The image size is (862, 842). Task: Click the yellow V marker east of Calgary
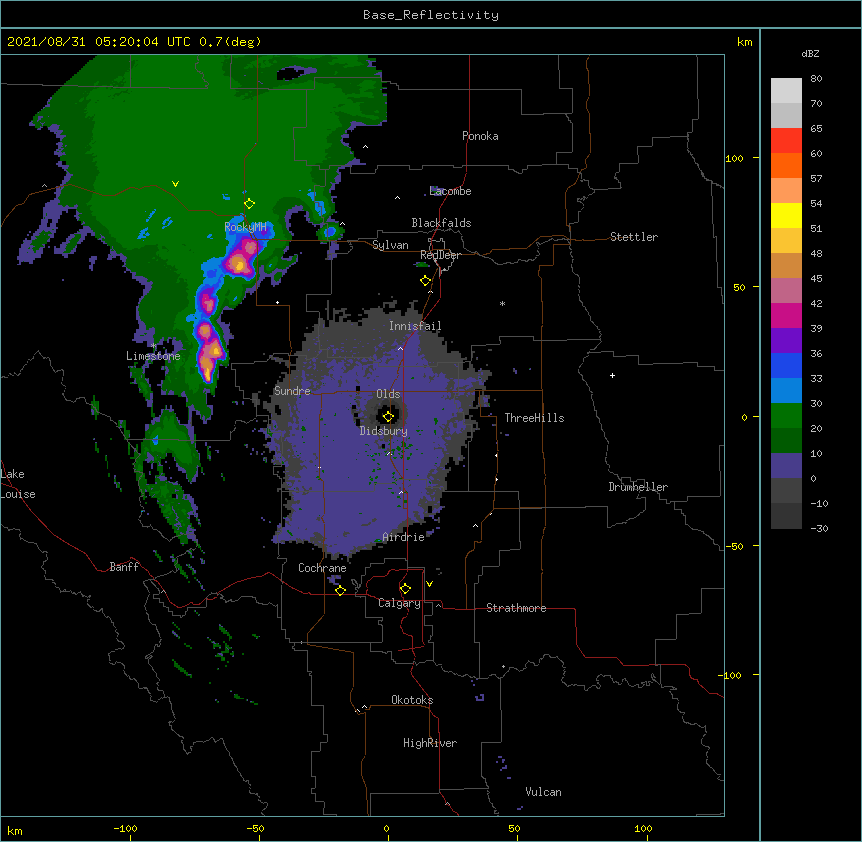tap(429, 584)
